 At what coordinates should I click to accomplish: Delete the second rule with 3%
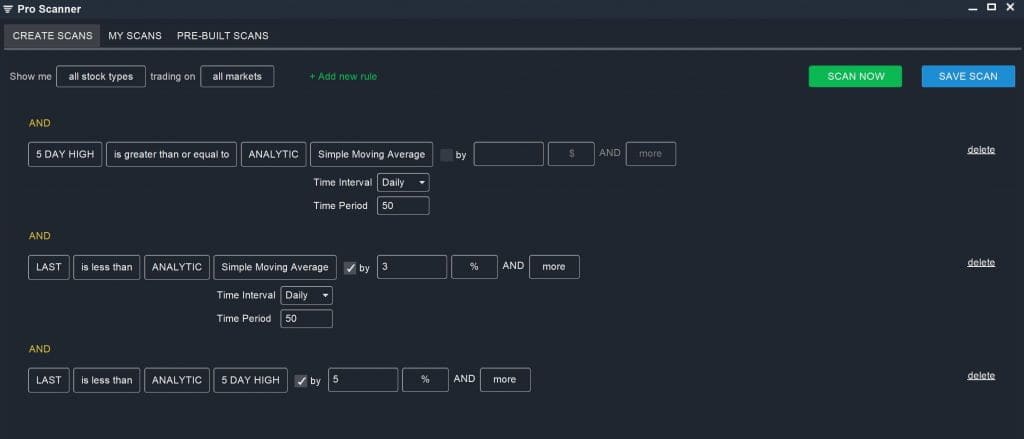coord(981,263)
